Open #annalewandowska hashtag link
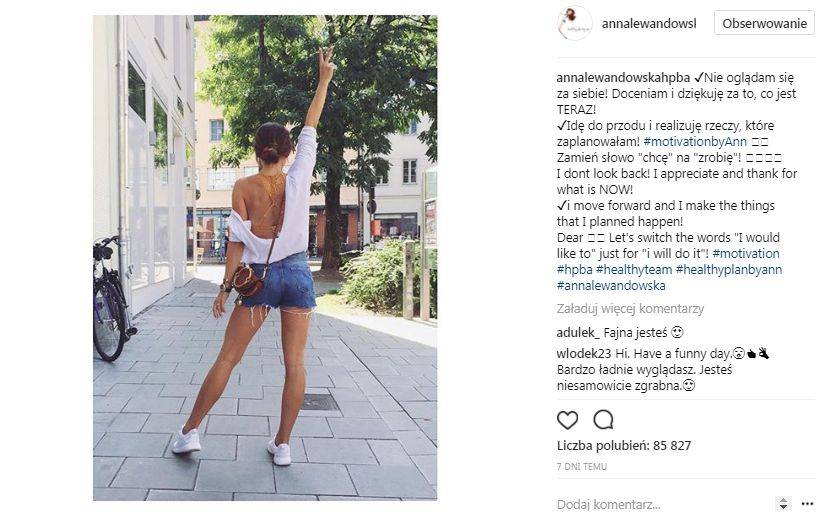The height and width of the screenshot is (516, 817). pyautogui.click(x=611, y=286)
